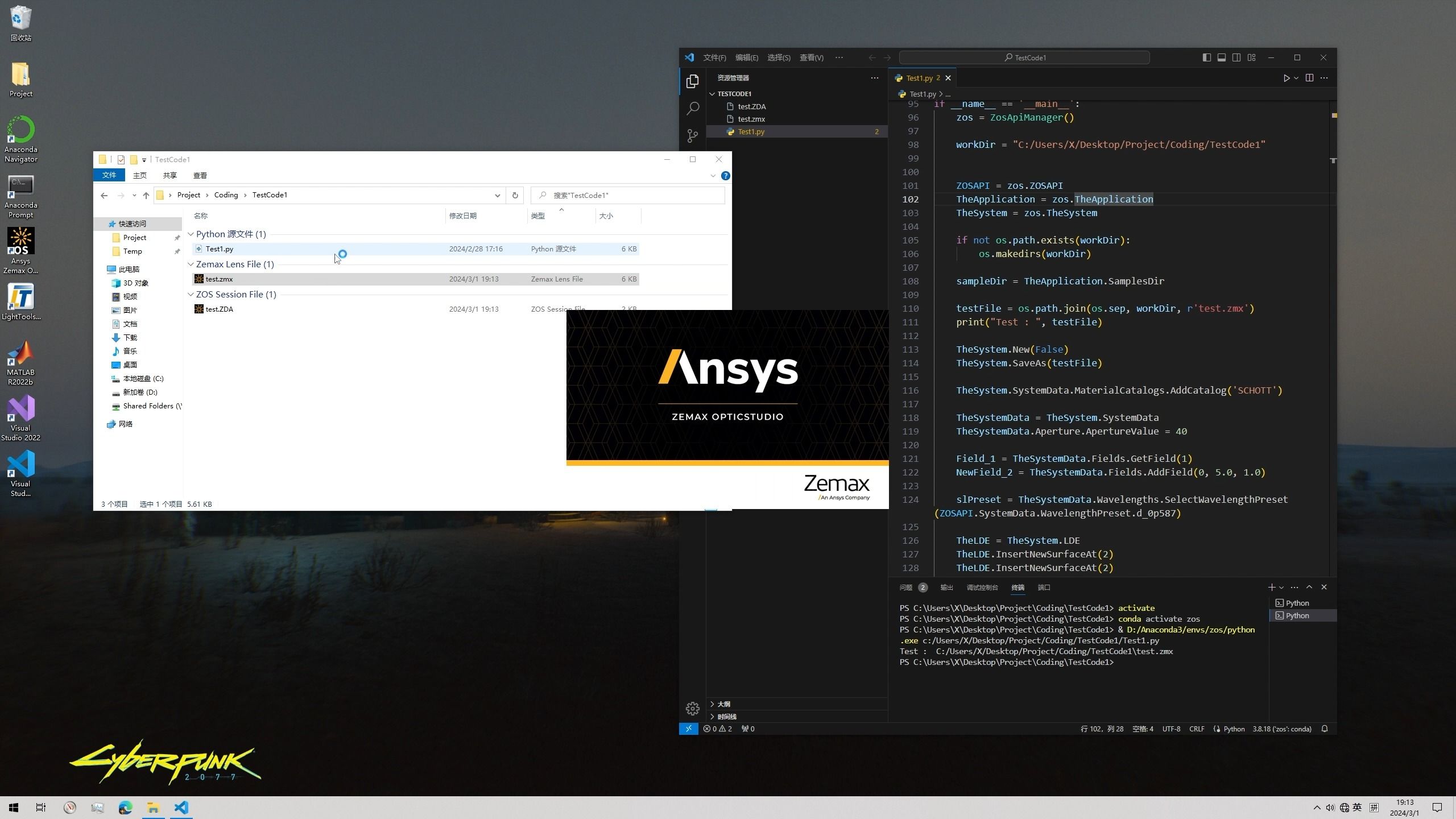Expand the 大纲 outline section
1456x819 pixels.
pyautogui.click(x=723, y=704)
